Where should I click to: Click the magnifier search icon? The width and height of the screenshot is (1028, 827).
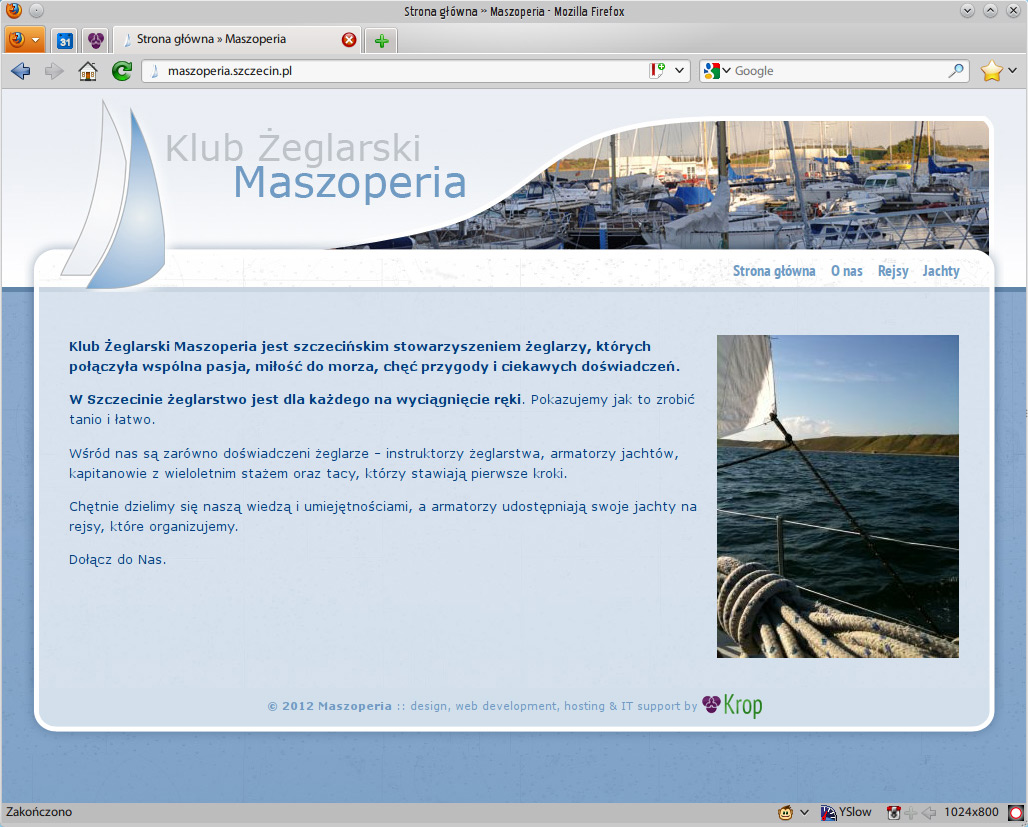point(956,71)
